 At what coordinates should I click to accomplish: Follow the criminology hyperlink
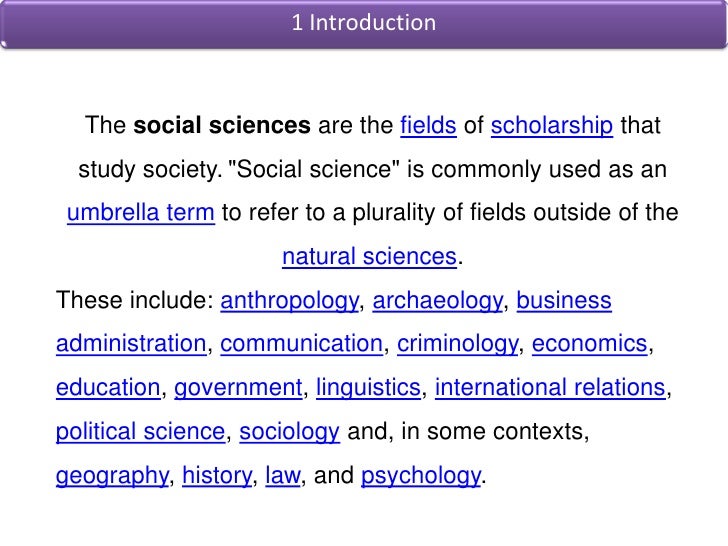[x=458, y=345]
